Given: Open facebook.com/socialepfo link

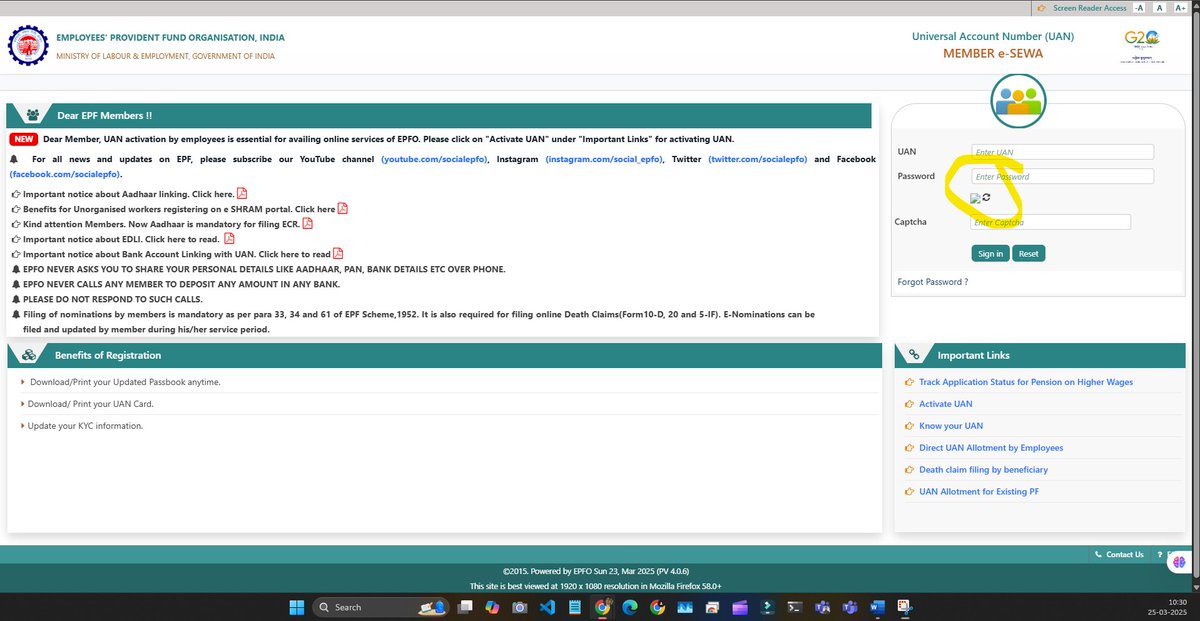Looking at the screenshot, I should (66, 174).
